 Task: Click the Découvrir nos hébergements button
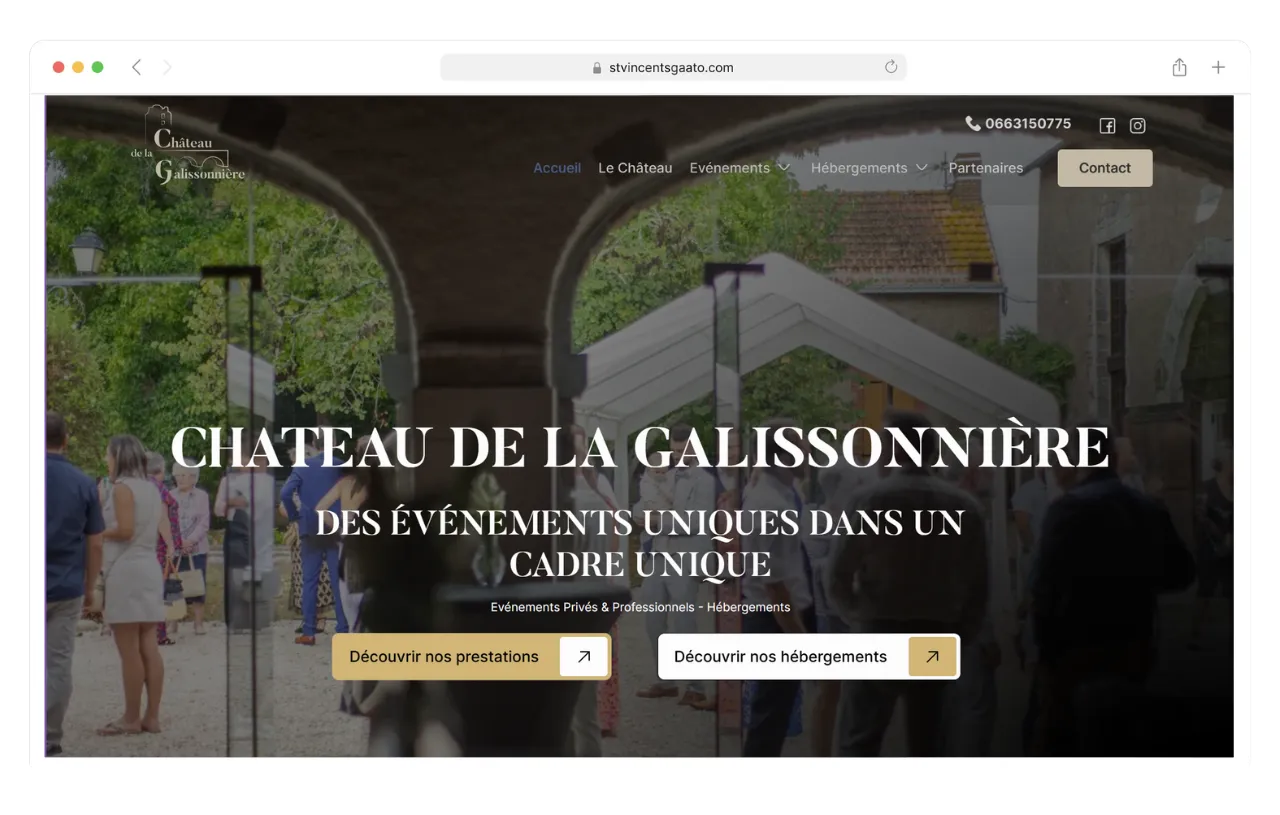click(809, 657)
